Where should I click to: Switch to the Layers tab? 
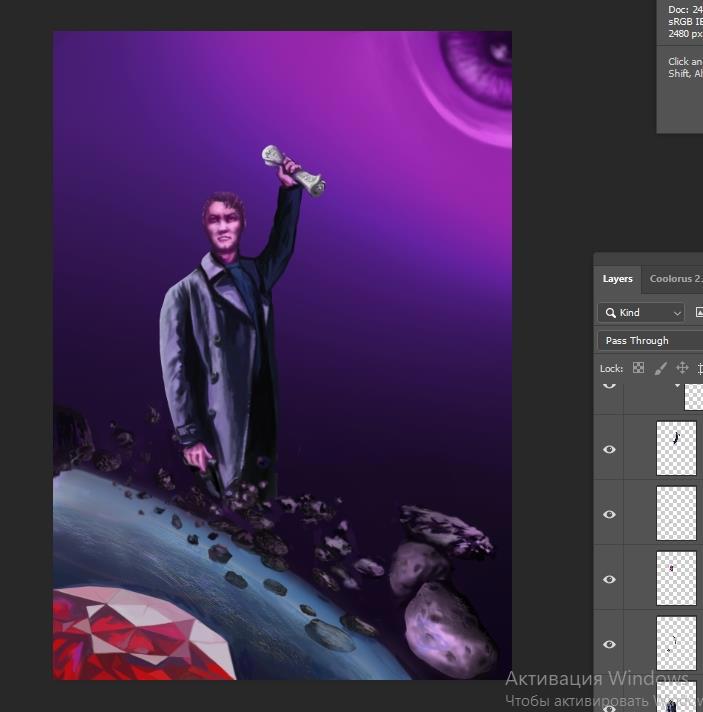pyautogui.click(x=617, y=279)
